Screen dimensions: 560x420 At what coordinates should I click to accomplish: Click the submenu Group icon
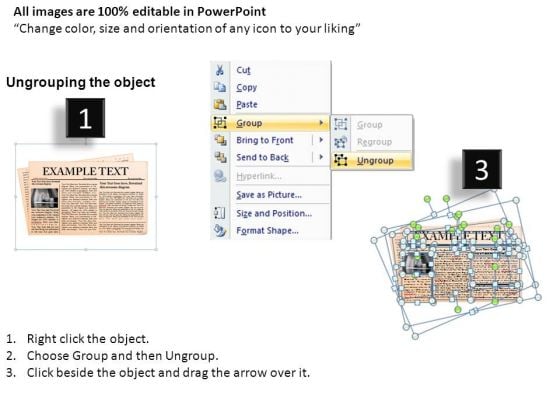pos(340,124)
